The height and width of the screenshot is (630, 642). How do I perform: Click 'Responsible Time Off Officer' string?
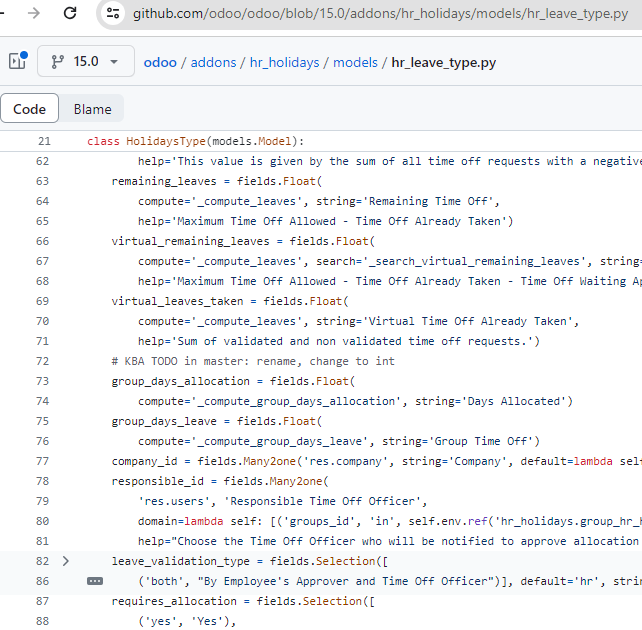pos(322,501)
